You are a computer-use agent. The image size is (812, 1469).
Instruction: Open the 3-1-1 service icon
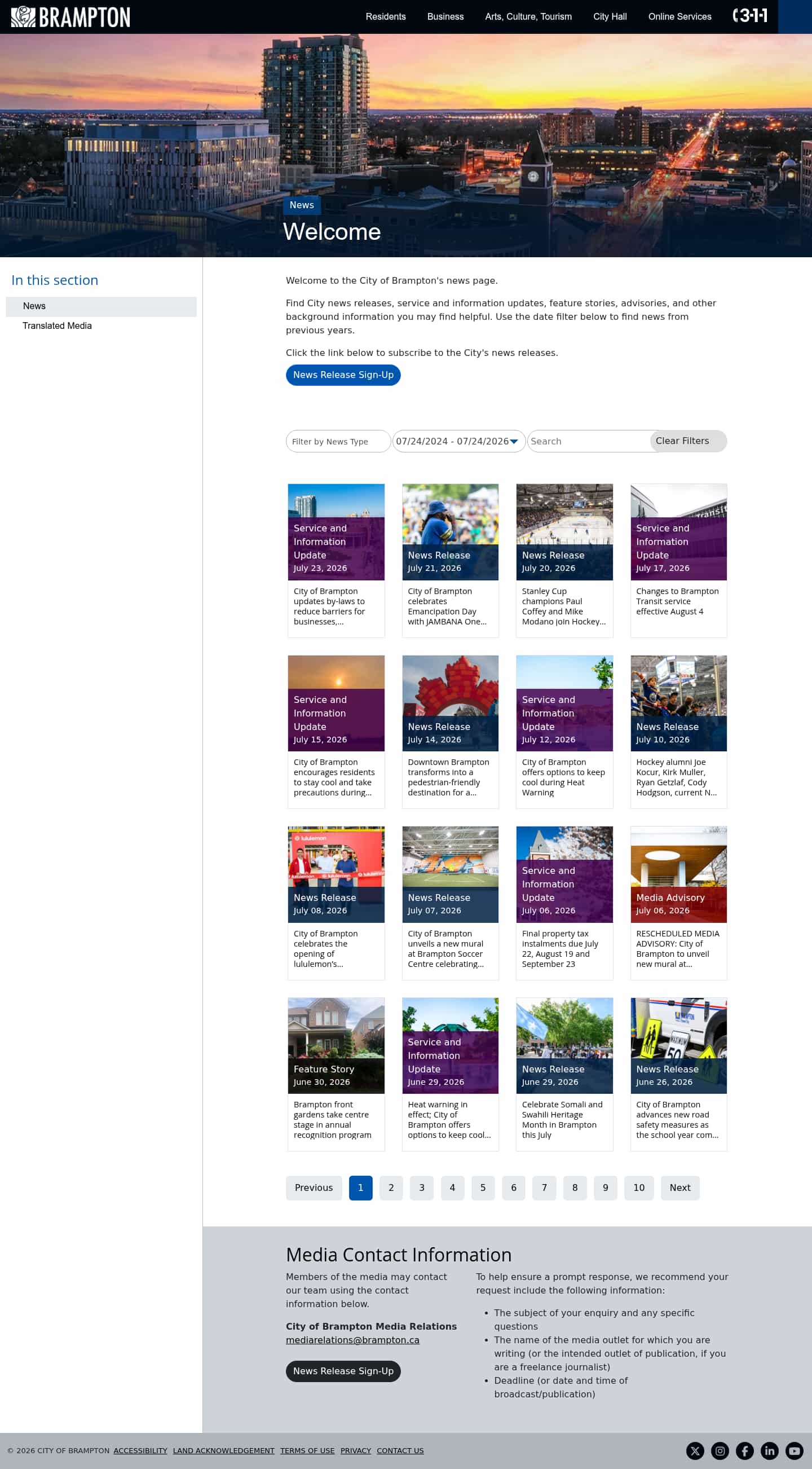[x=749, y=15]
